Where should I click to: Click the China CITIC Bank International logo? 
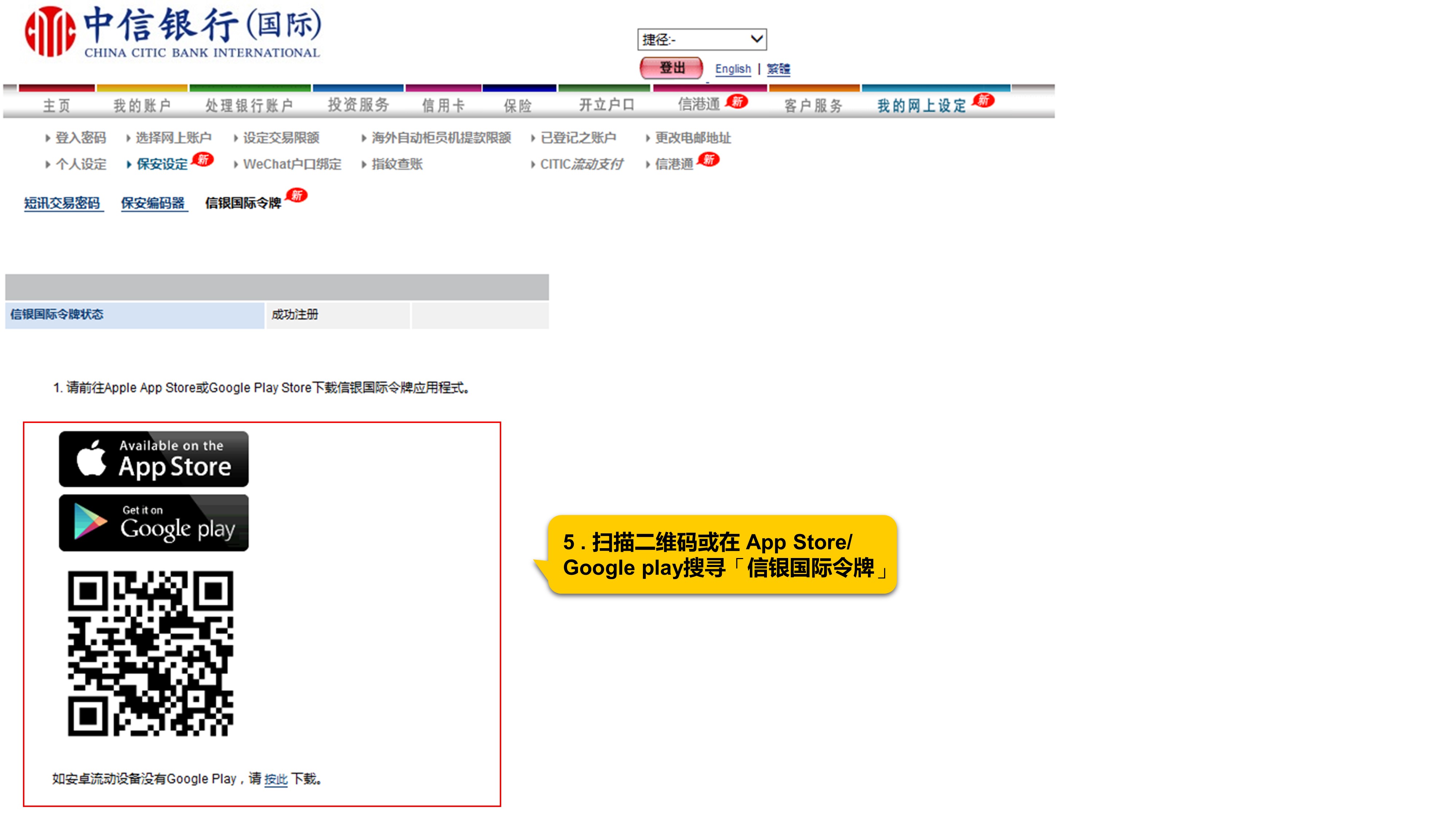tap(173, 32)
